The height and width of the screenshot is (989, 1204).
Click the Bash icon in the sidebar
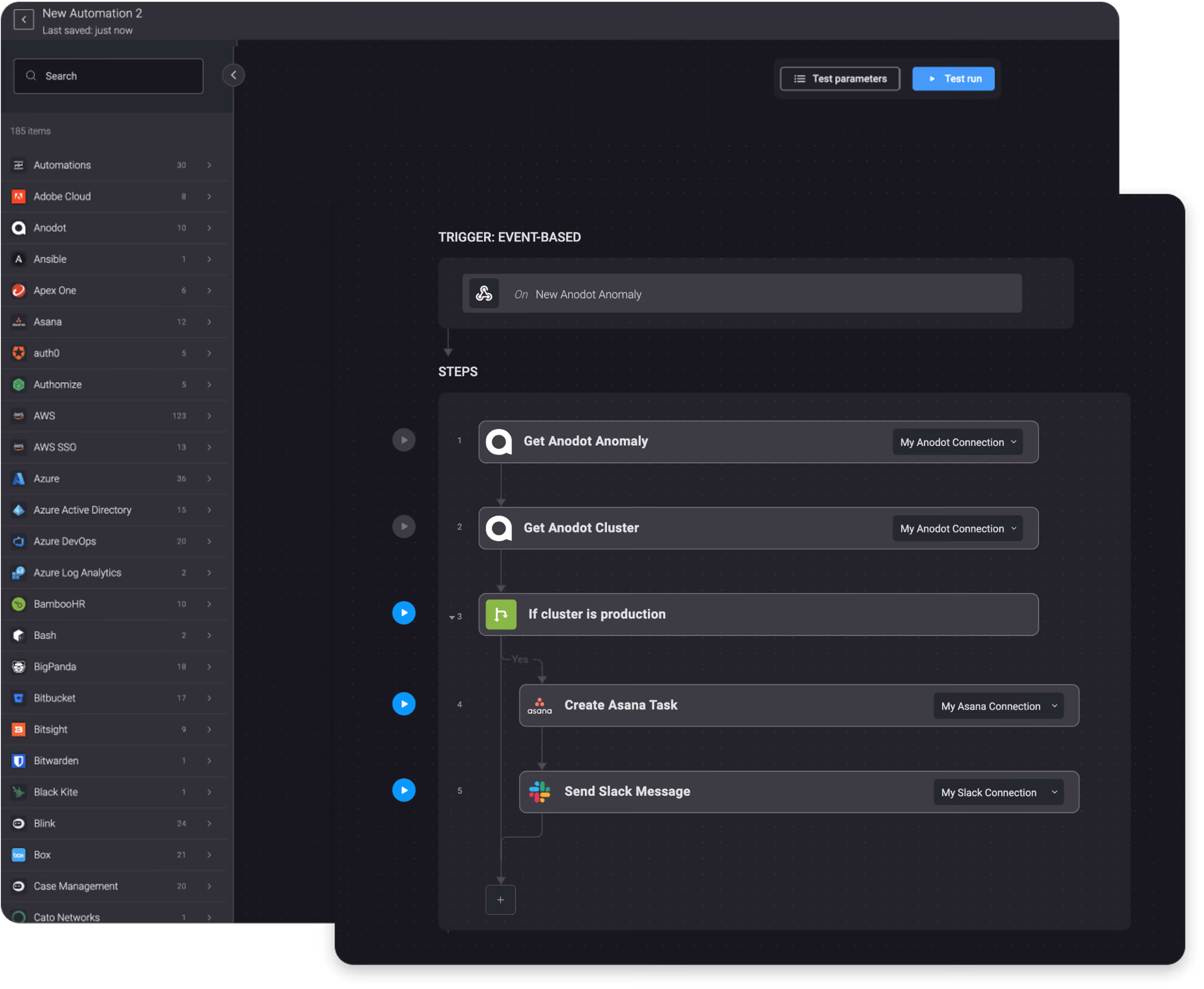pos(19,635)
